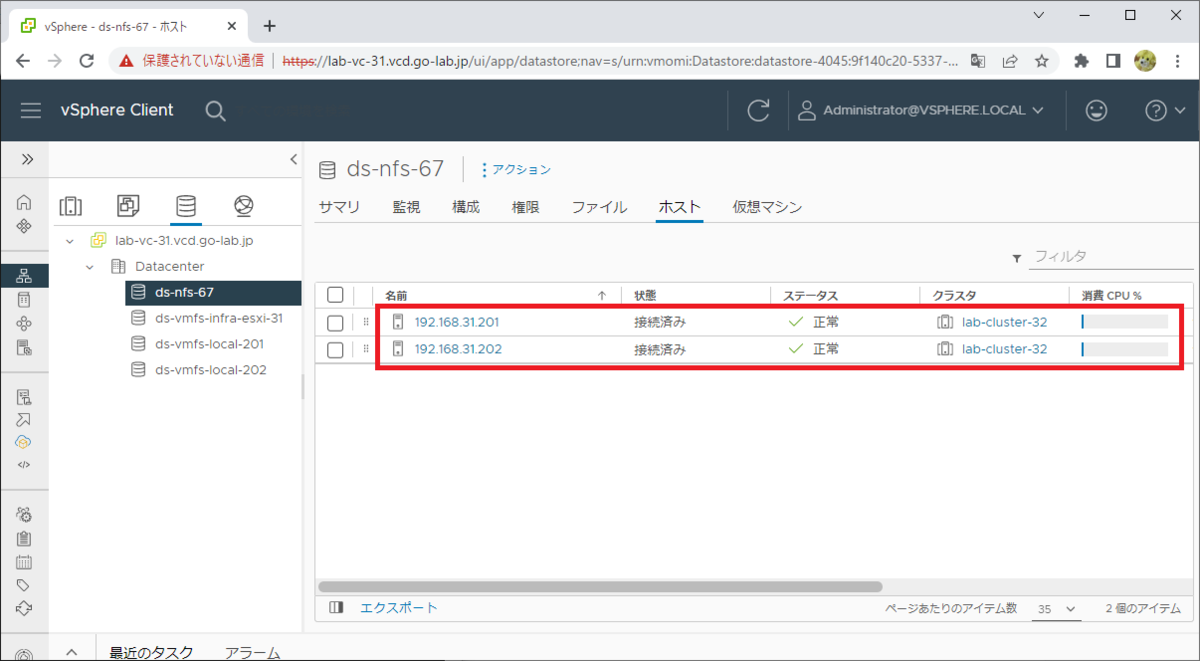Open the smiley feedback icon
This screenshot has width=1200, height=661.
[1097, 110]
